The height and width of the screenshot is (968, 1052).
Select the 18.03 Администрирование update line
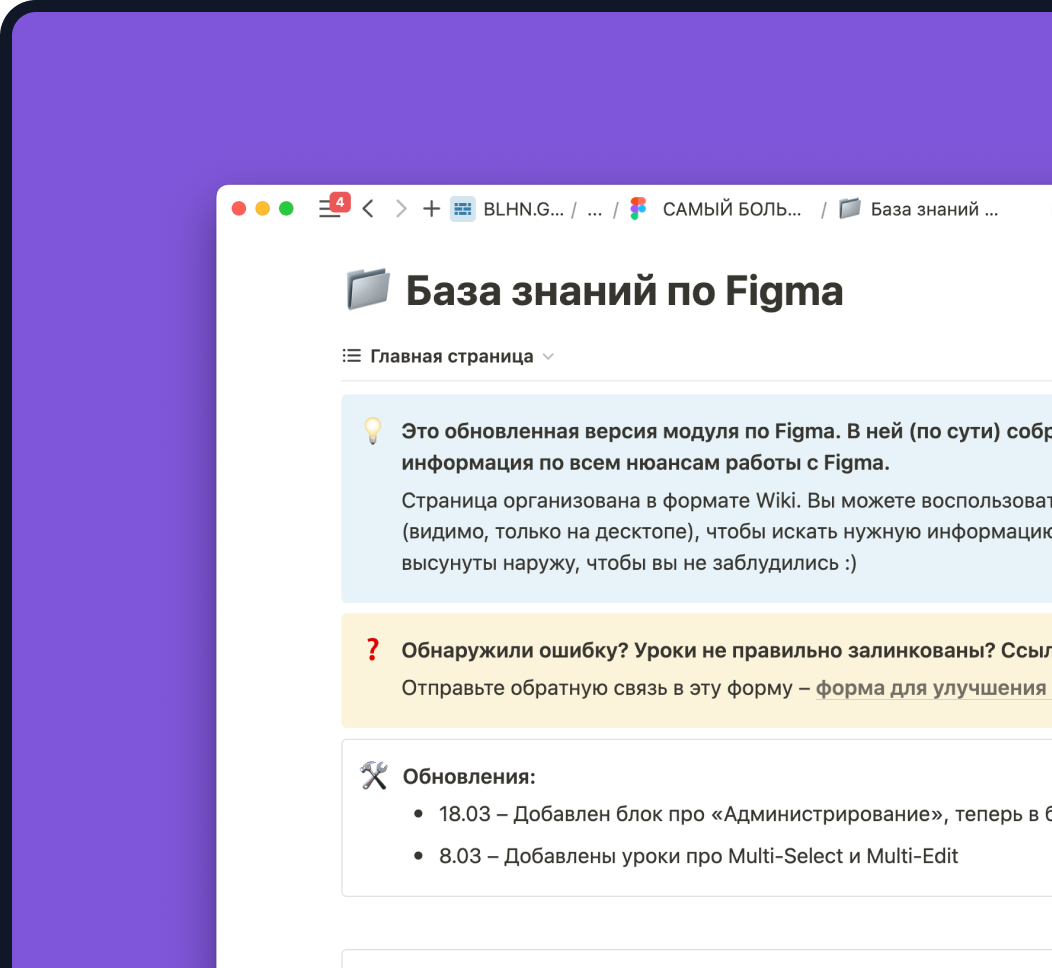click(745, 814)
